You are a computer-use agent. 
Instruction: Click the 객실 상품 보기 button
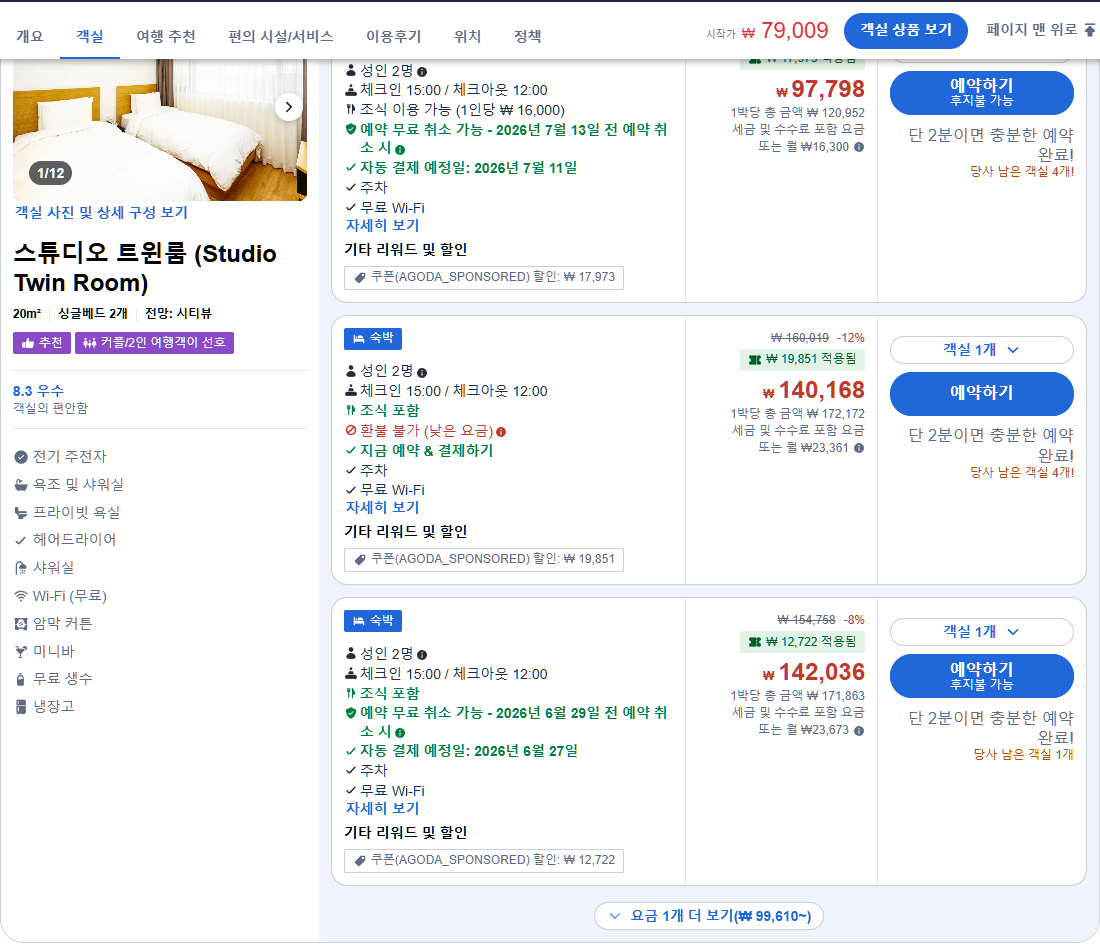coord(906,30)
